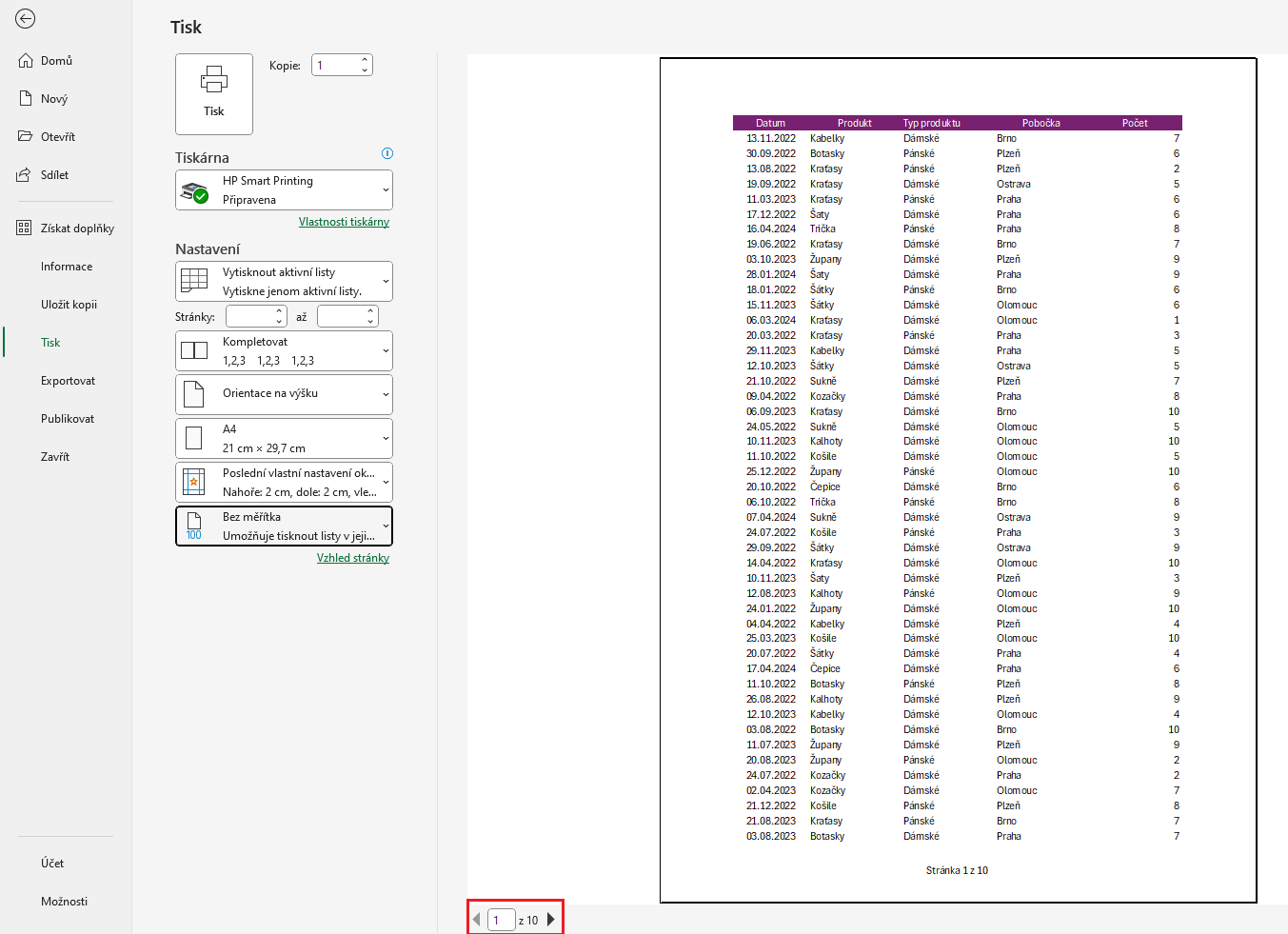Click the portrait orientation page icon
1288x934 pixels.
[194, 394]
